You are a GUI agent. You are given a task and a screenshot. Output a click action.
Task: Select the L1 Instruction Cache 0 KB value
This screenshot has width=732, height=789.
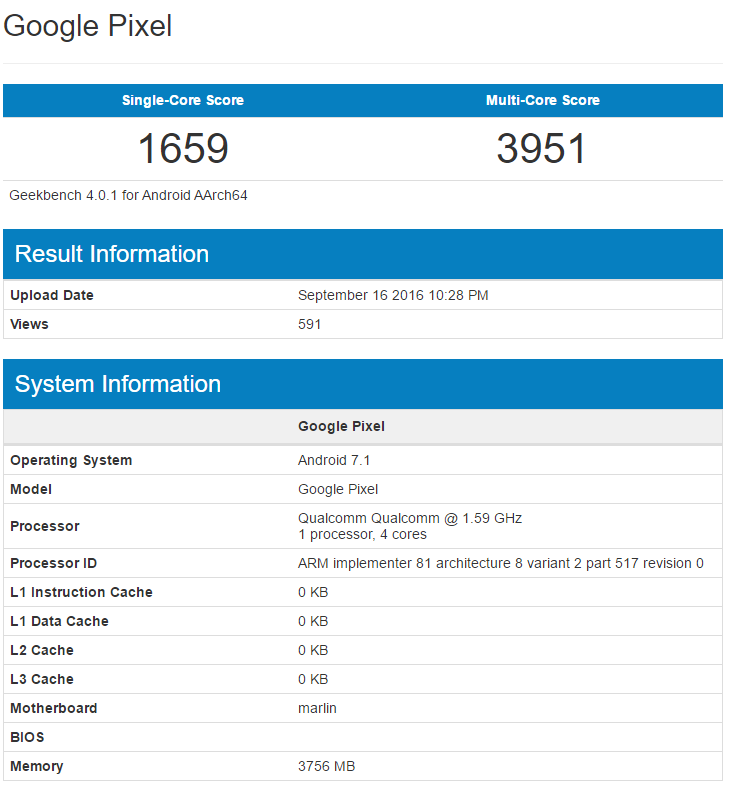pos(313,592)
